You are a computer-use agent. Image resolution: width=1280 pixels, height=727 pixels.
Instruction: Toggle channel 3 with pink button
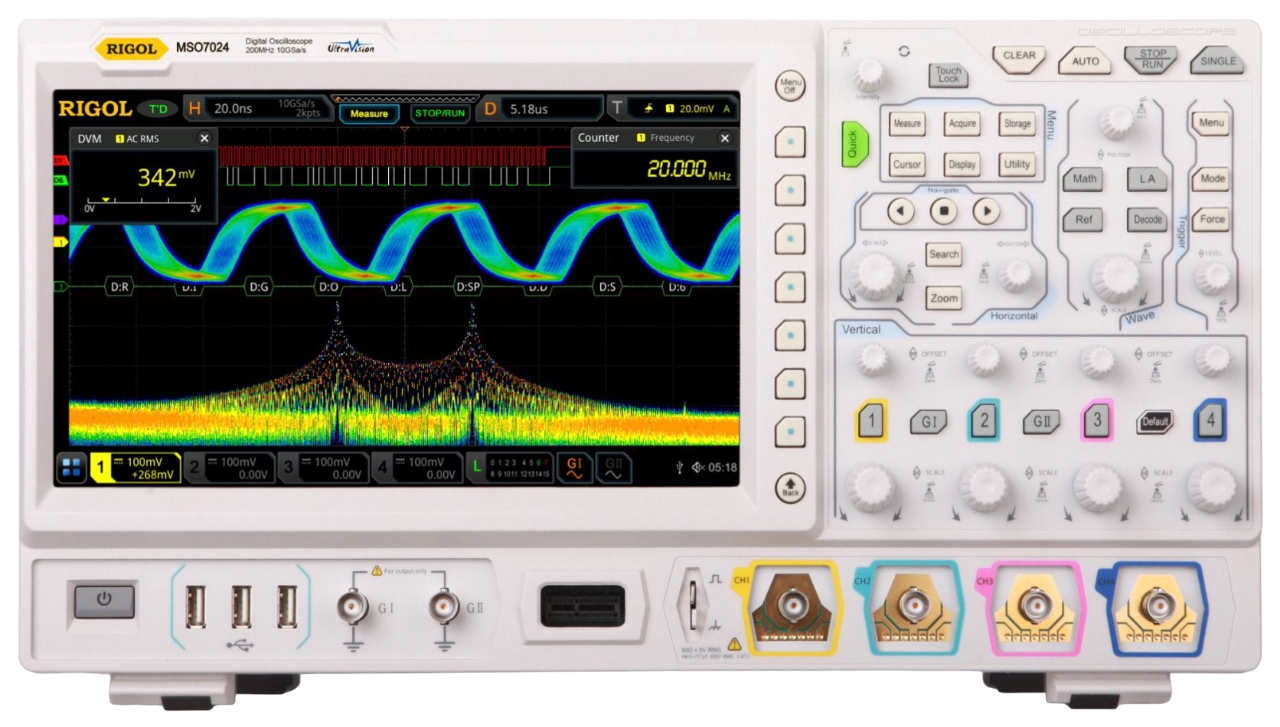point(1097,421)
